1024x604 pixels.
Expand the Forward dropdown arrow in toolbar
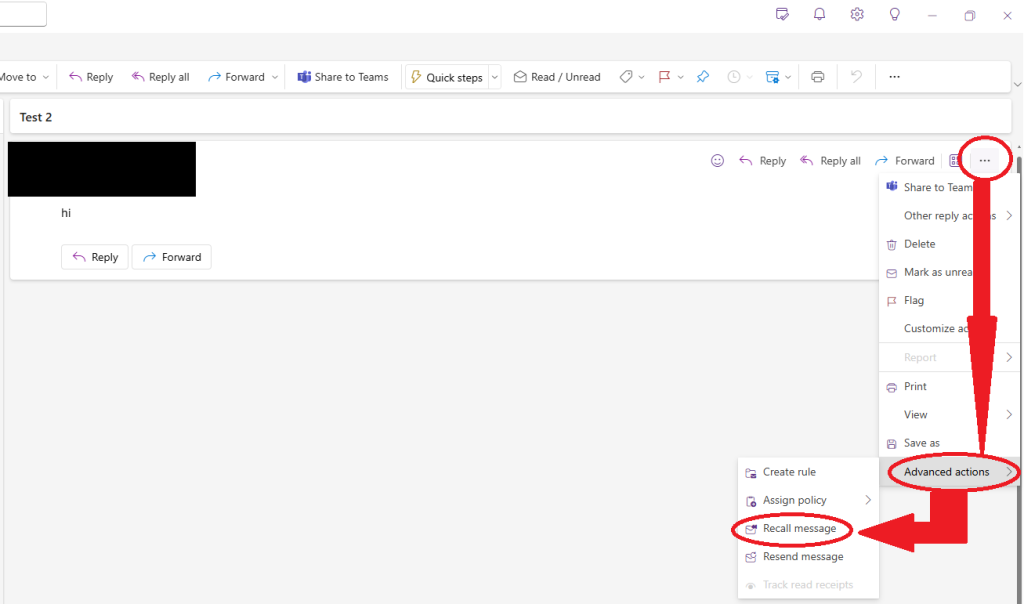pos(275,77)
